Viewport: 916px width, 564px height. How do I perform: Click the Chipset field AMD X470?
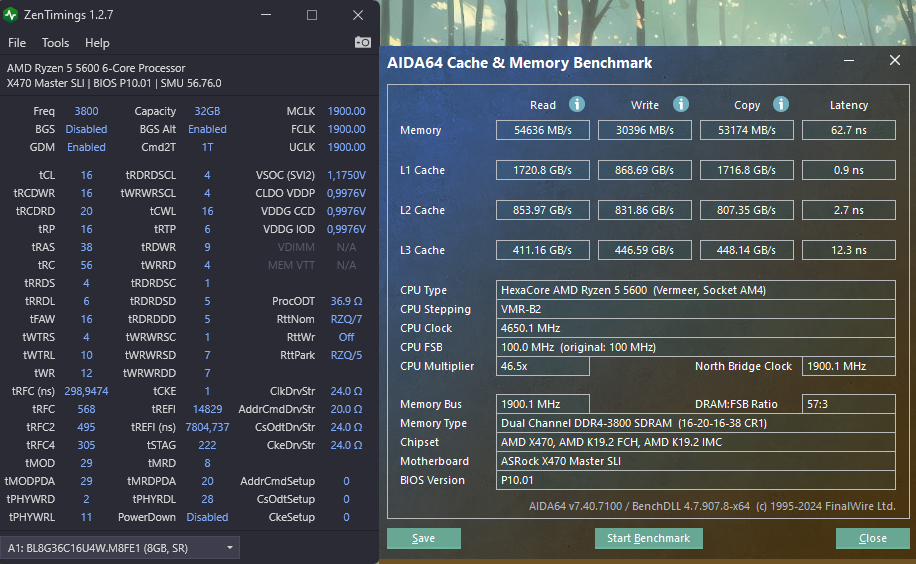(x=696, y=442)
